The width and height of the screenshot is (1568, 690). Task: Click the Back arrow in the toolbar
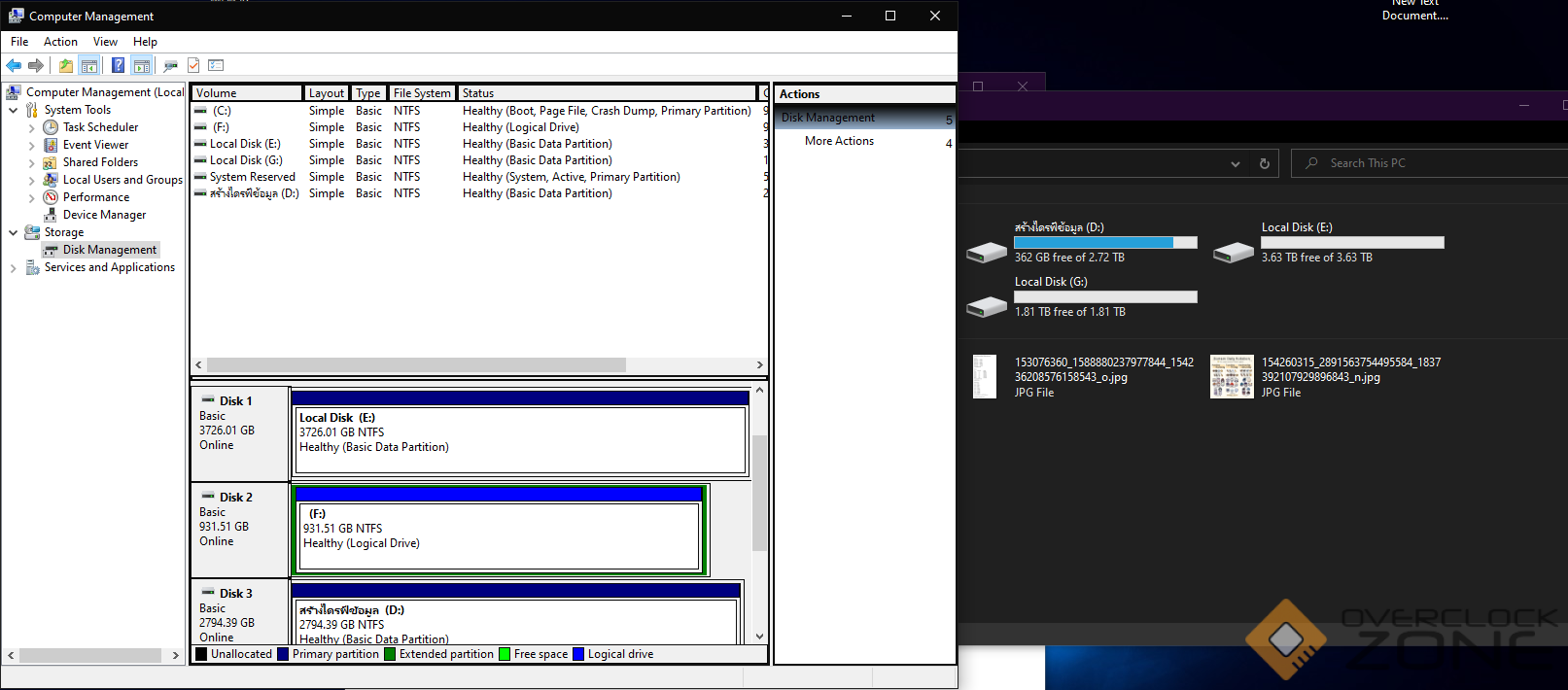click(14, 65)
